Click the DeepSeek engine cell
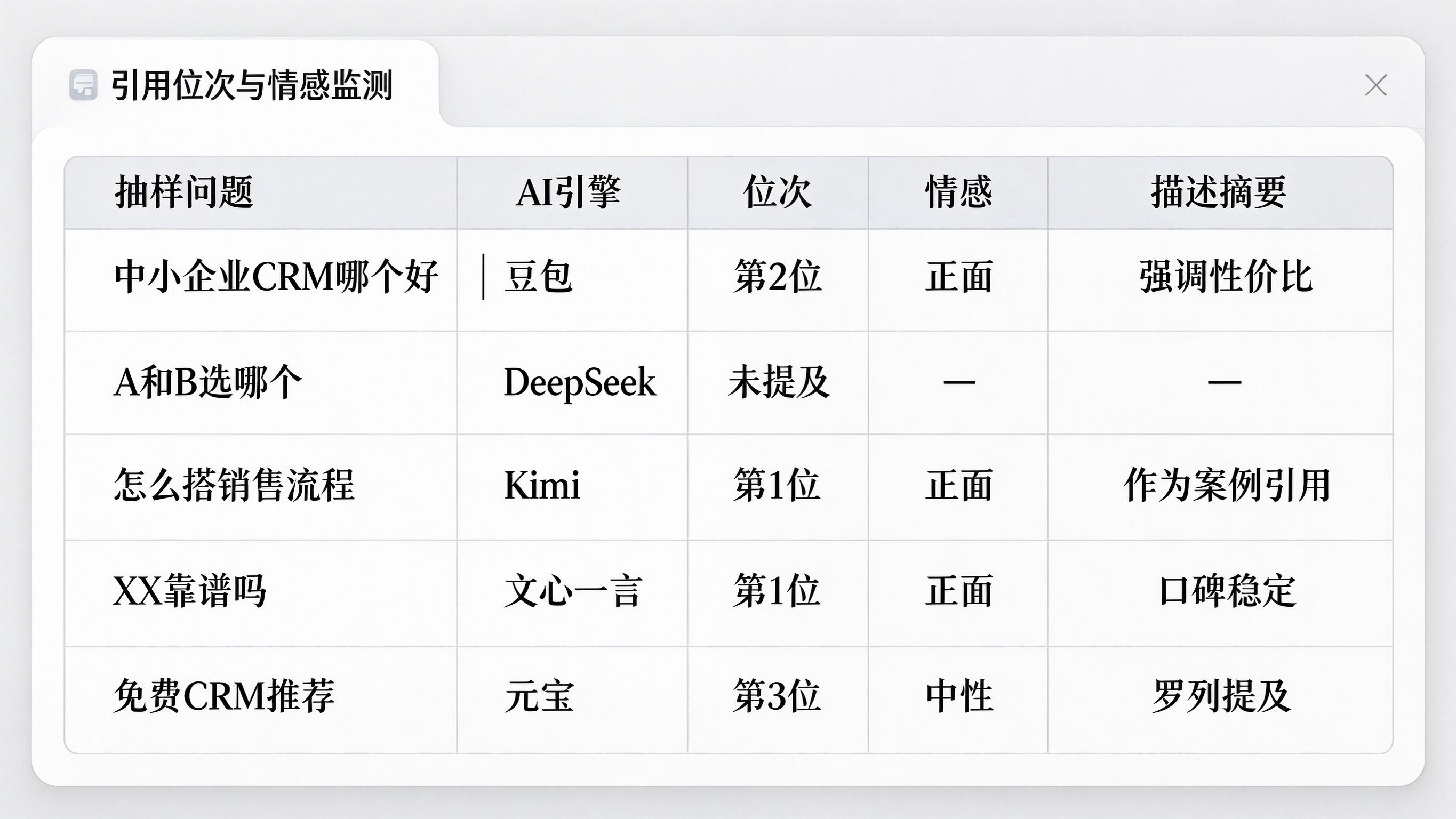This screenshot has width=1456, height=819. (x=572, y=383)
